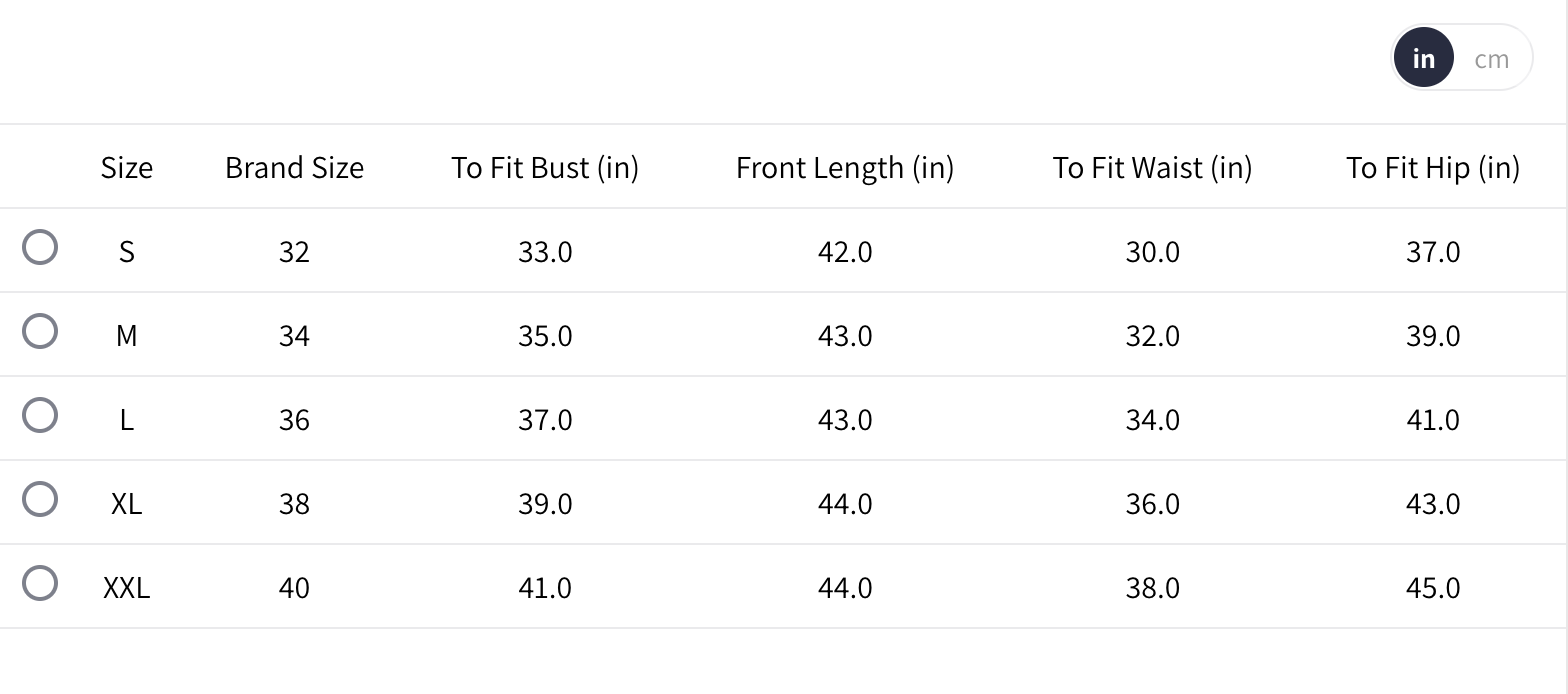1568x694 pixels.
Task: Click front length 42.0 in S row
Action: coord(845,251)
